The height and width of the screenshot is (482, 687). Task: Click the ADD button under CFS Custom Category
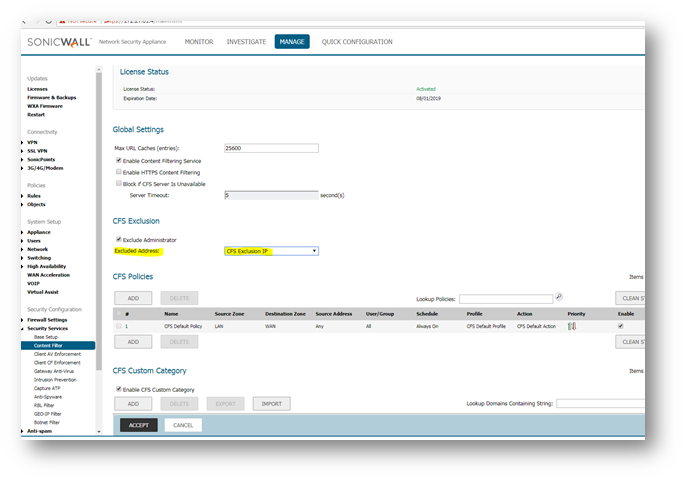(133, 404)
